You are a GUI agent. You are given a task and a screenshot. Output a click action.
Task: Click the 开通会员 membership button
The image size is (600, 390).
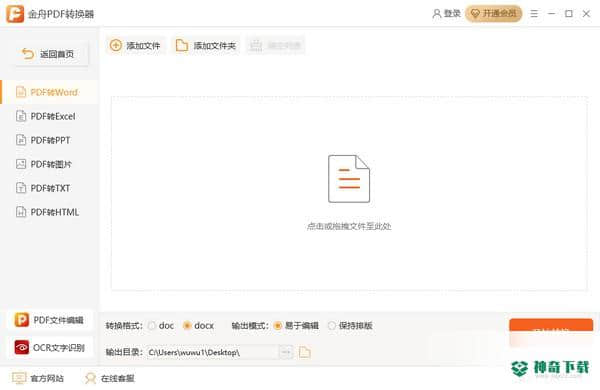click(494, 14)
